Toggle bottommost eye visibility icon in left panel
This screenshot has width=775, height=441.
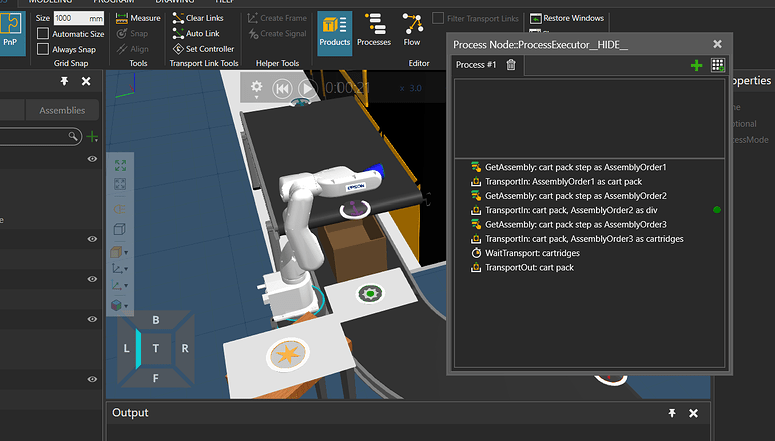(x=92, y=379)
